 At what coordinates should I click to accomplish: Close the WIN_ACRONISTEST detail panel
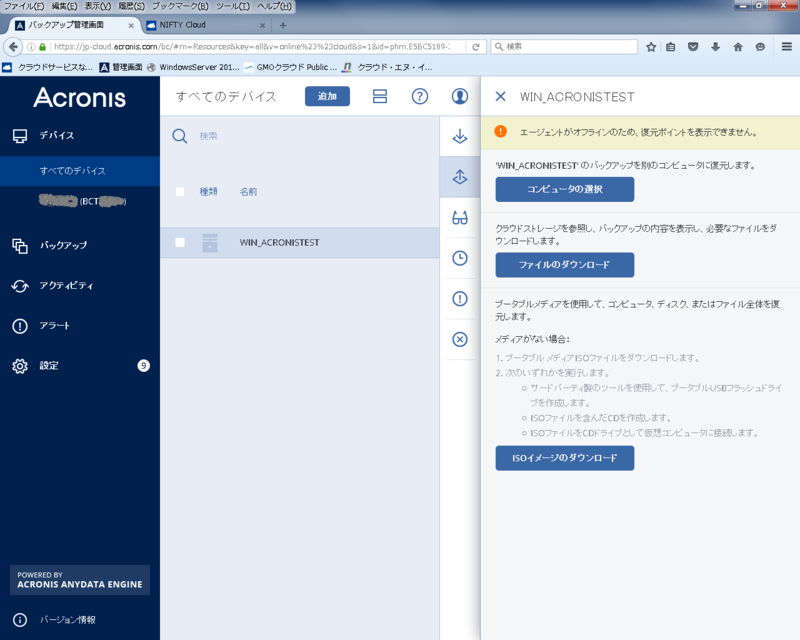tap(500, 97)
